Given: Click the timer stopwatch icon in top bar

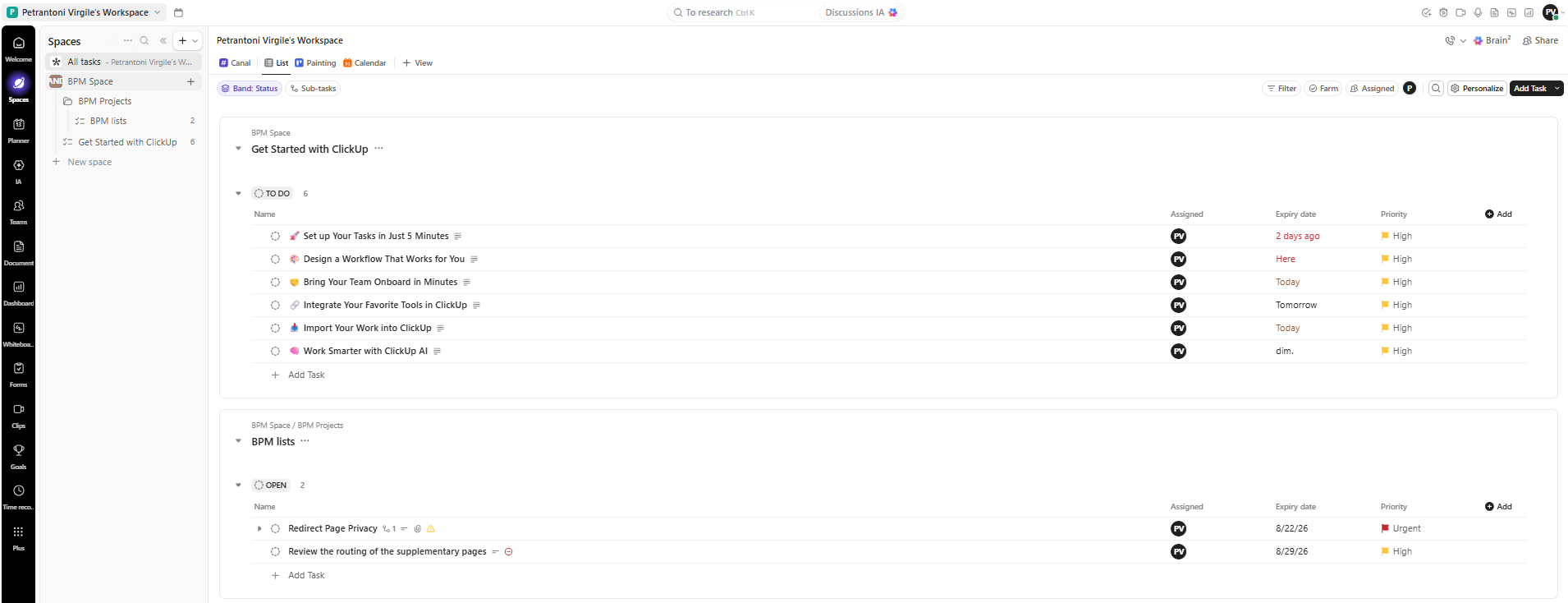Looking at the screenshot, I should 1443,12.
